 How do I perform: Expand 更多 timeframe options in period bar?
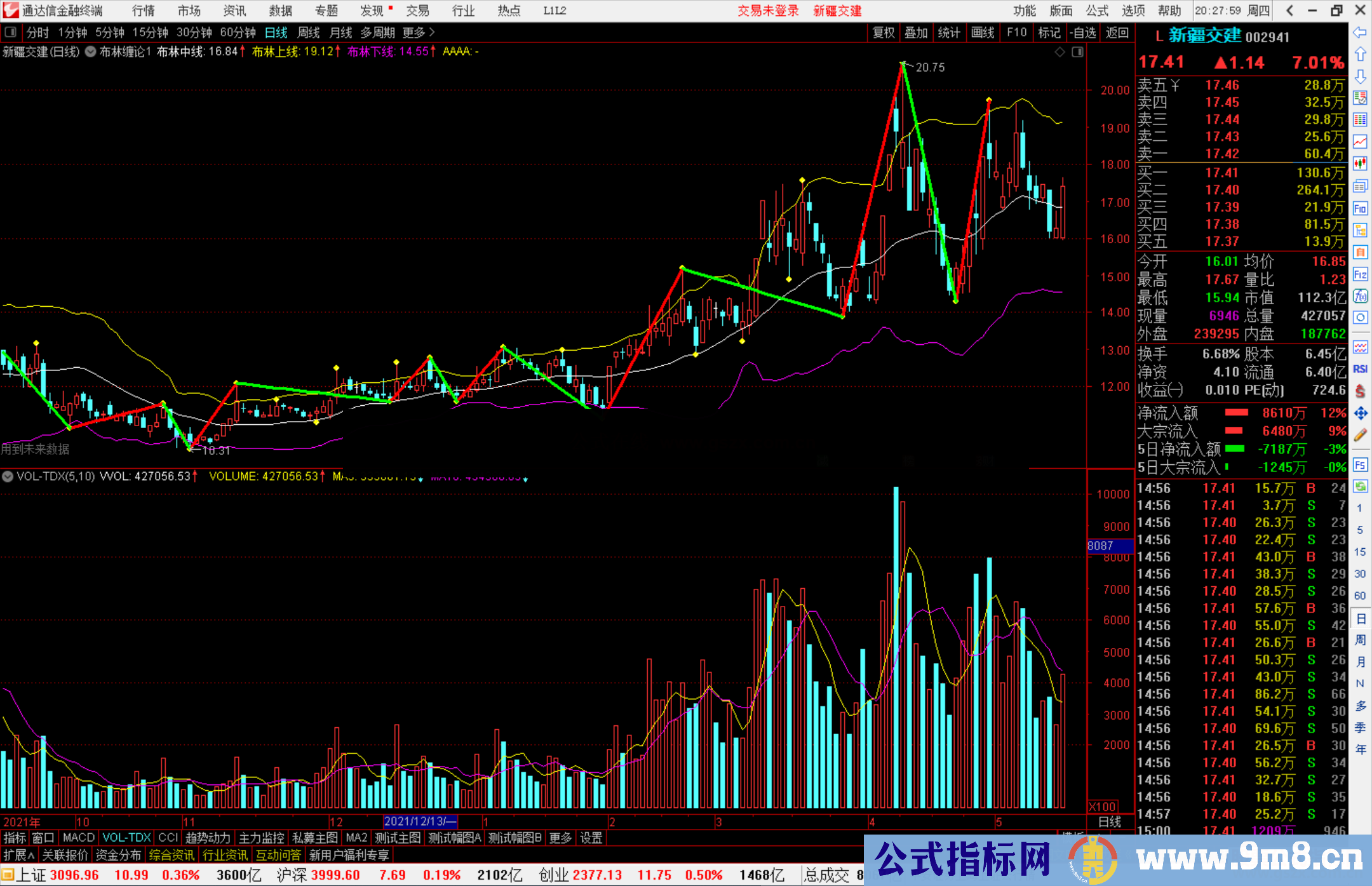(419, 32)
